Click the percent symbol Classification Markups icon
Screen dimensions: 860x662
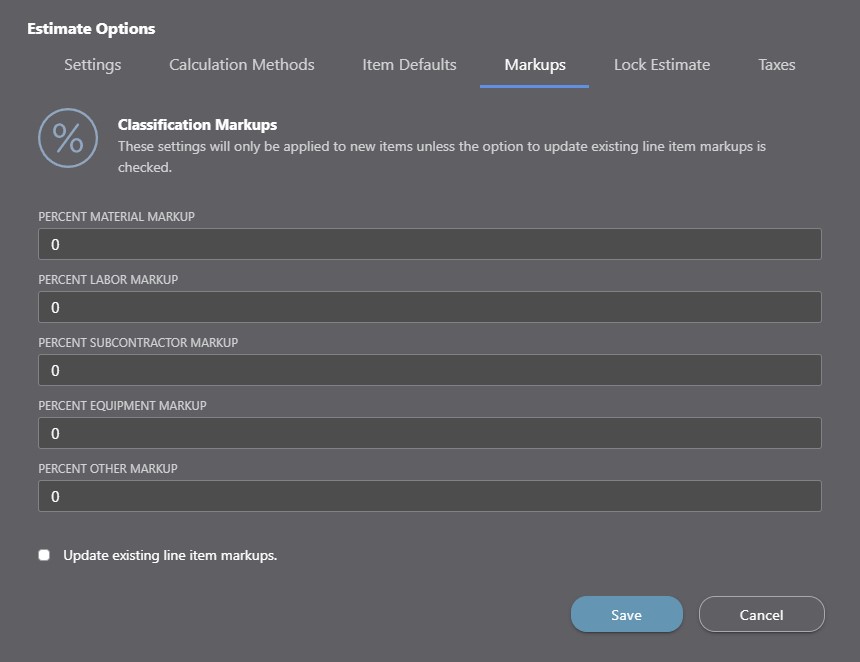point(68,138)
